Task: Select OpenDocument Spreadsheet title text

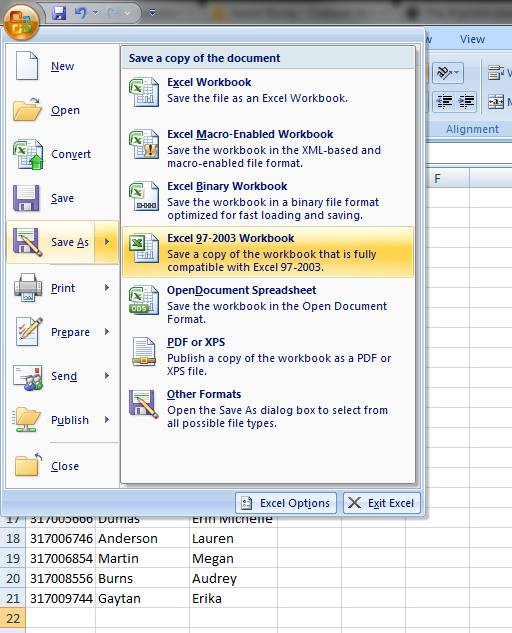Action: point(241,290)
